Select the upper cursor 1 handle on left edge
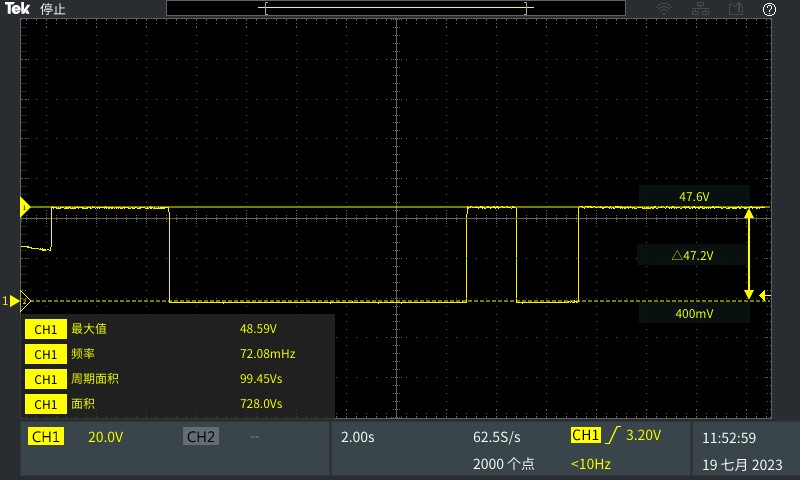The height and width of the screenshot is (480, 800). pos(25,207)
